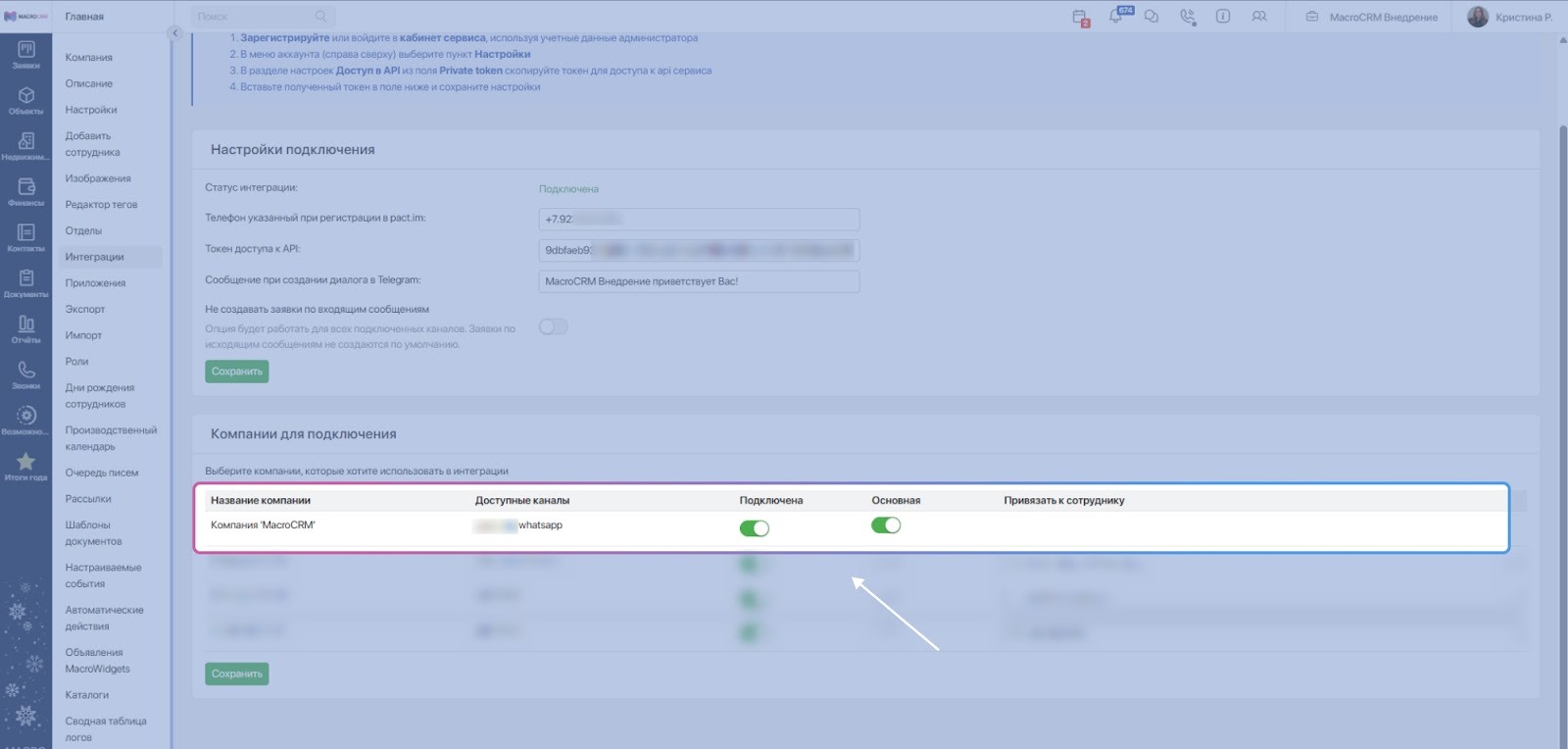Open the calendar icon in top bar
The height and width of the screenshot is (749, 1568).
click(1080, 17)
